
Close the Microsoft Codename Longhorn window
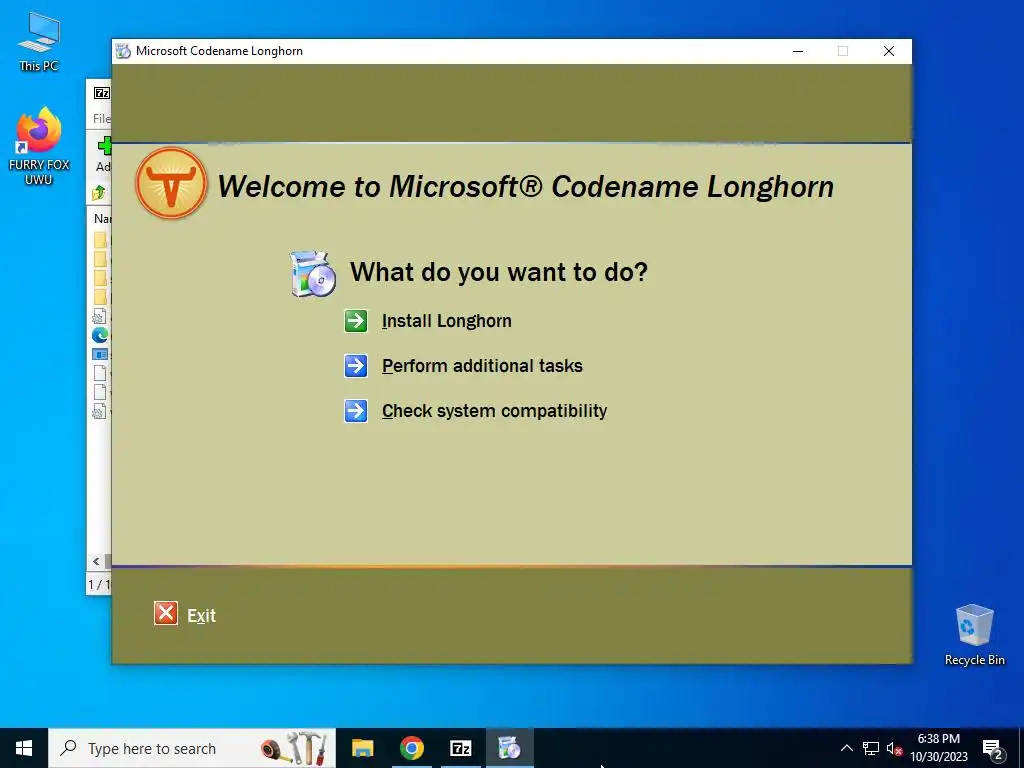[889, 51]
